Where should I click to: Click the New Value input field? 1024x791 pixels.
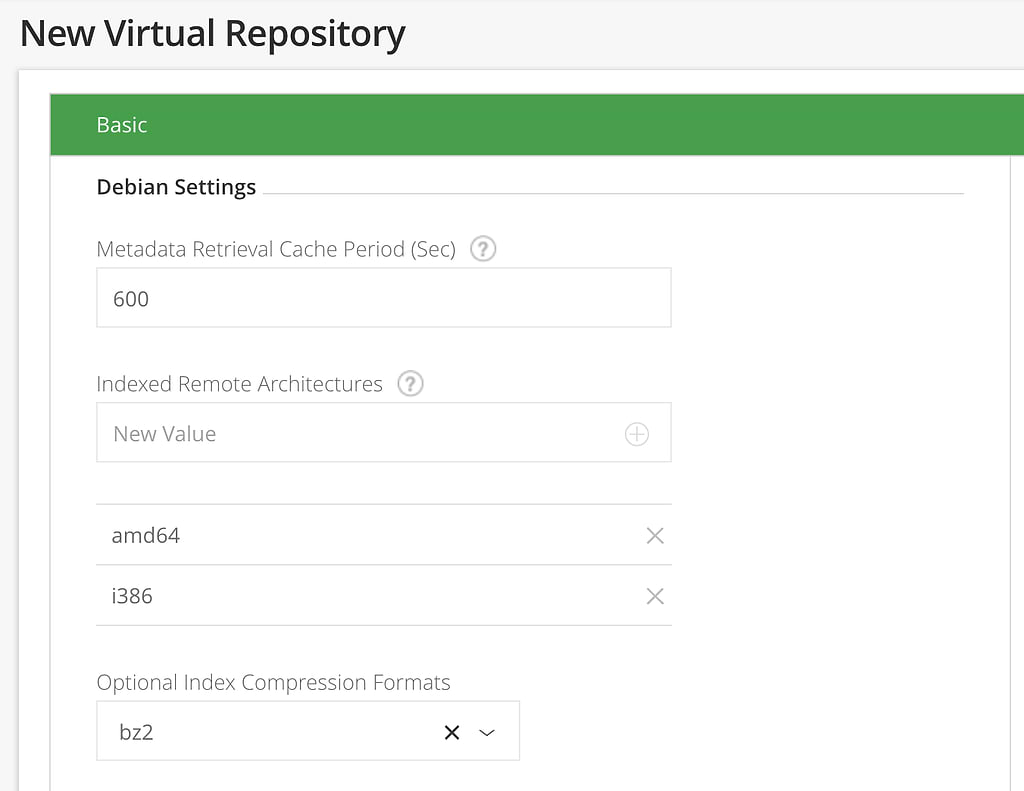(x=350, y=432)
